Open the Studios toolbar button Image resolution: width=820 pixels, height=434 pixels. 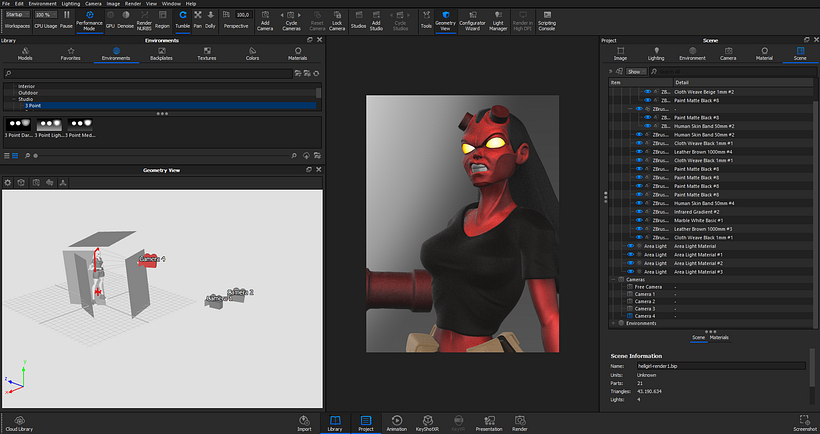click(358, 20)
